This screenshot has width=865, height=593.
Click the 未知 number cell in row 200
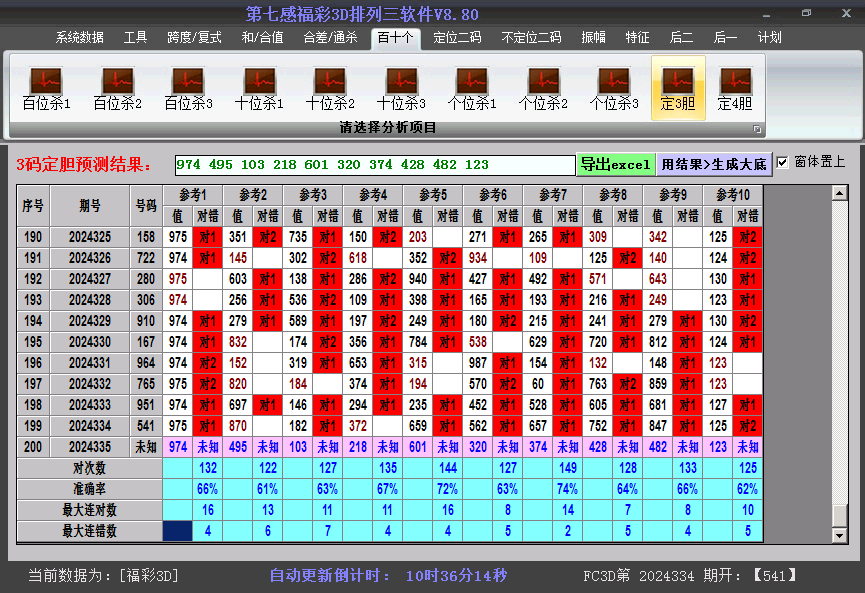pos(146,447)
